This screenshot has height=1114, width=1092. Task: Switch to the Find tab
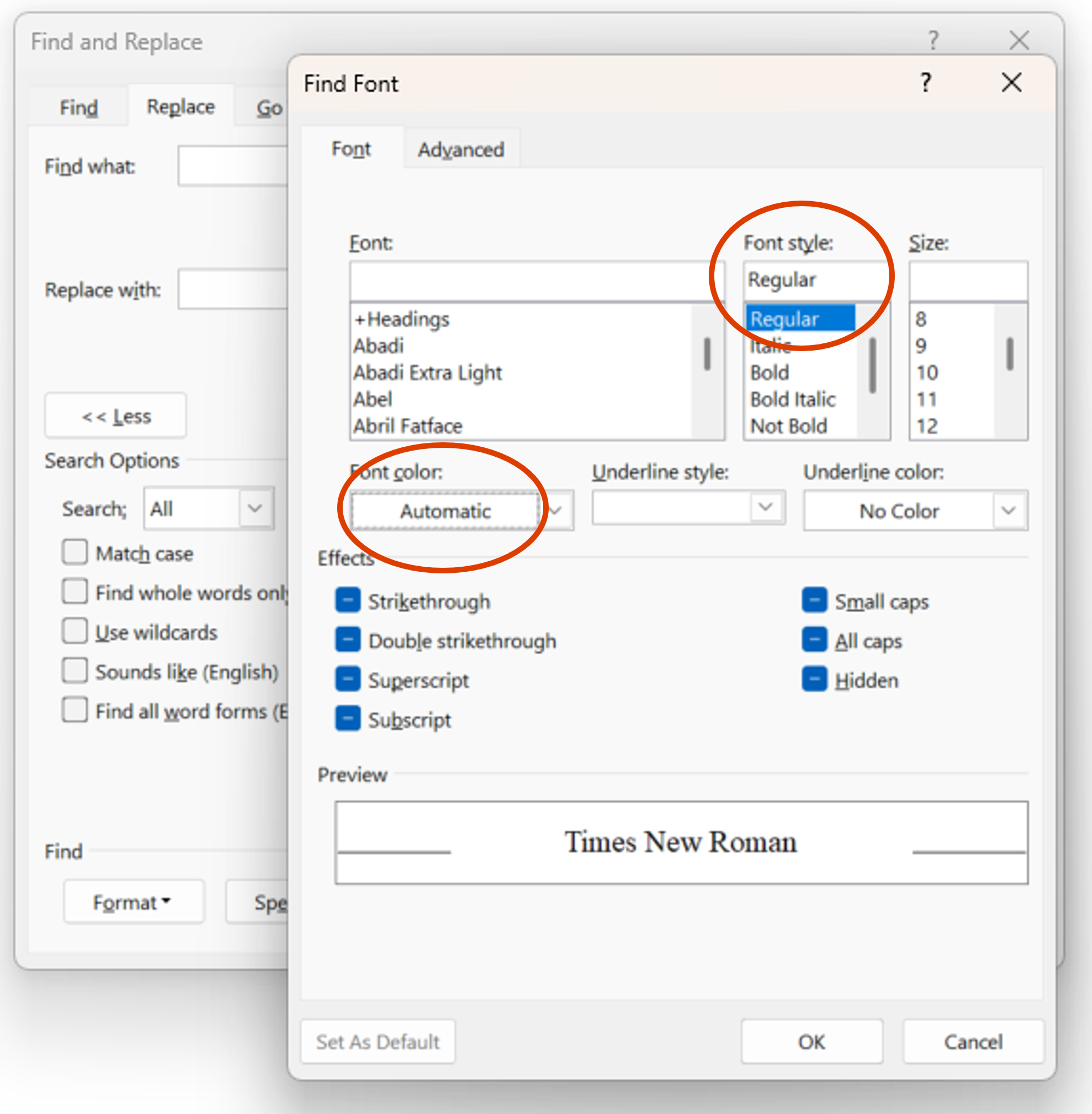point(78,107)
